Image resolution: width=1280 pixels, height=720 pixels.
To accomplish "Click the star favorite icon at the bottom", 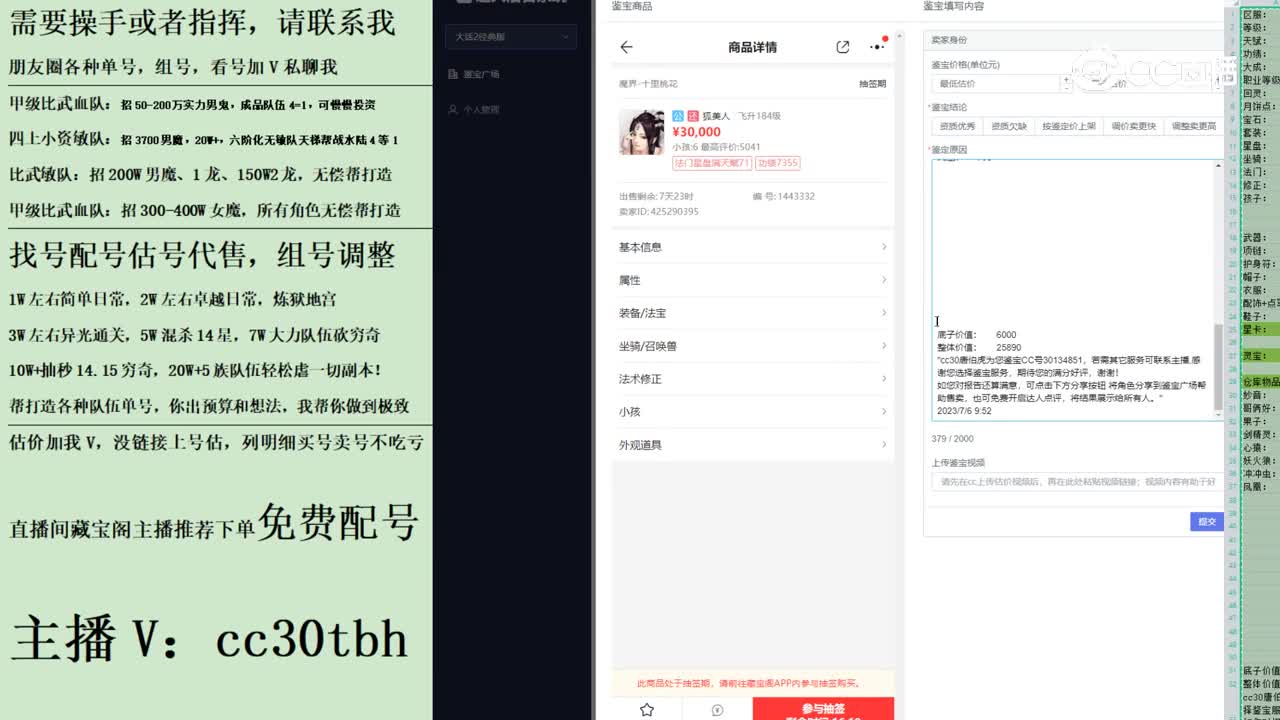I will coord(646,708).
